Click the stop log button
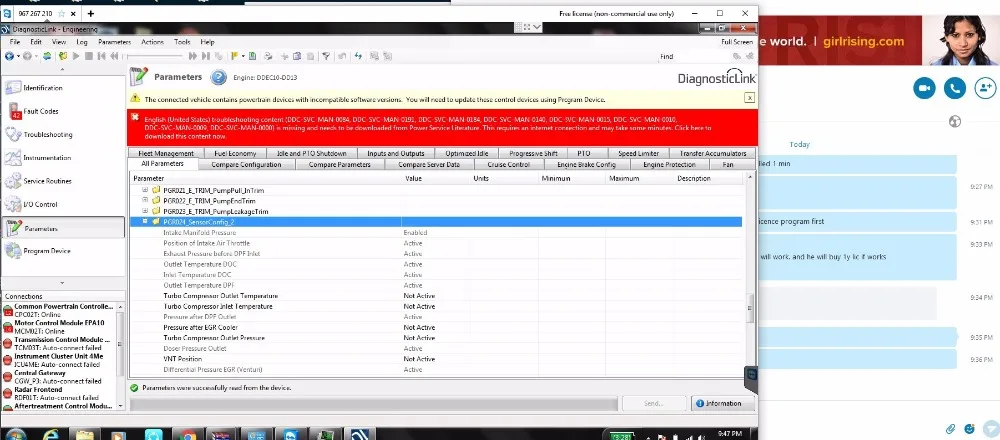Image resolution: width=1000 pixels, height=440 pixels. click(x=89, y=56)
